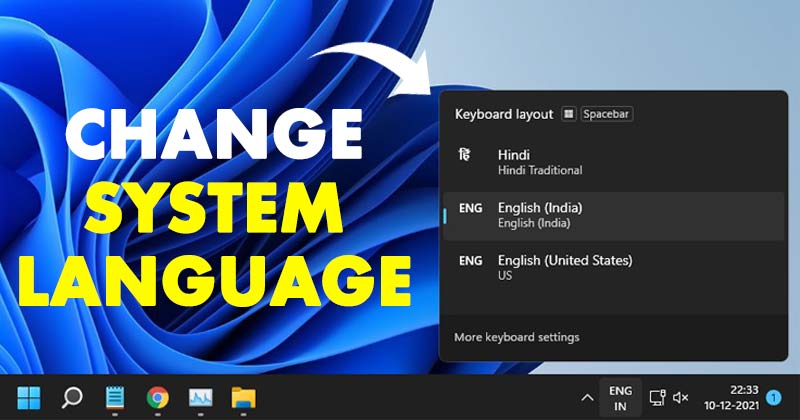Open the notification badge showing 1
800x420 pixels.
tap(773, 398)
